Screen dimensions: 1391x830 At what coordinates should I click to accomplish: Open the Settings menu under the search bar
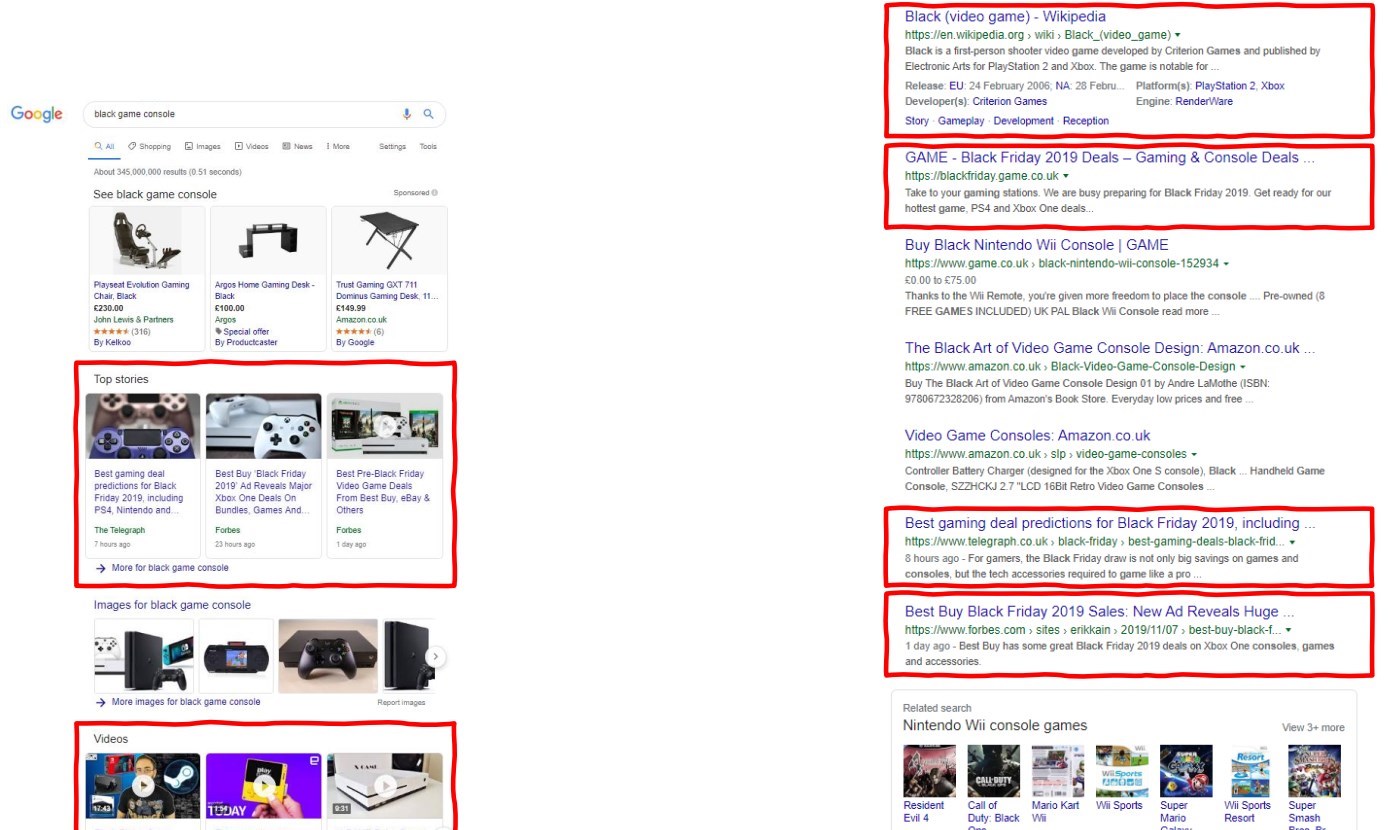pos(392,147)
